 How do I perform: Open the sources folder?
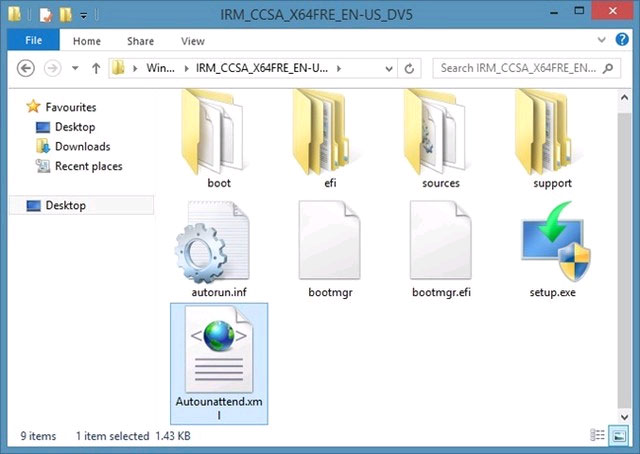click(434, 132)
